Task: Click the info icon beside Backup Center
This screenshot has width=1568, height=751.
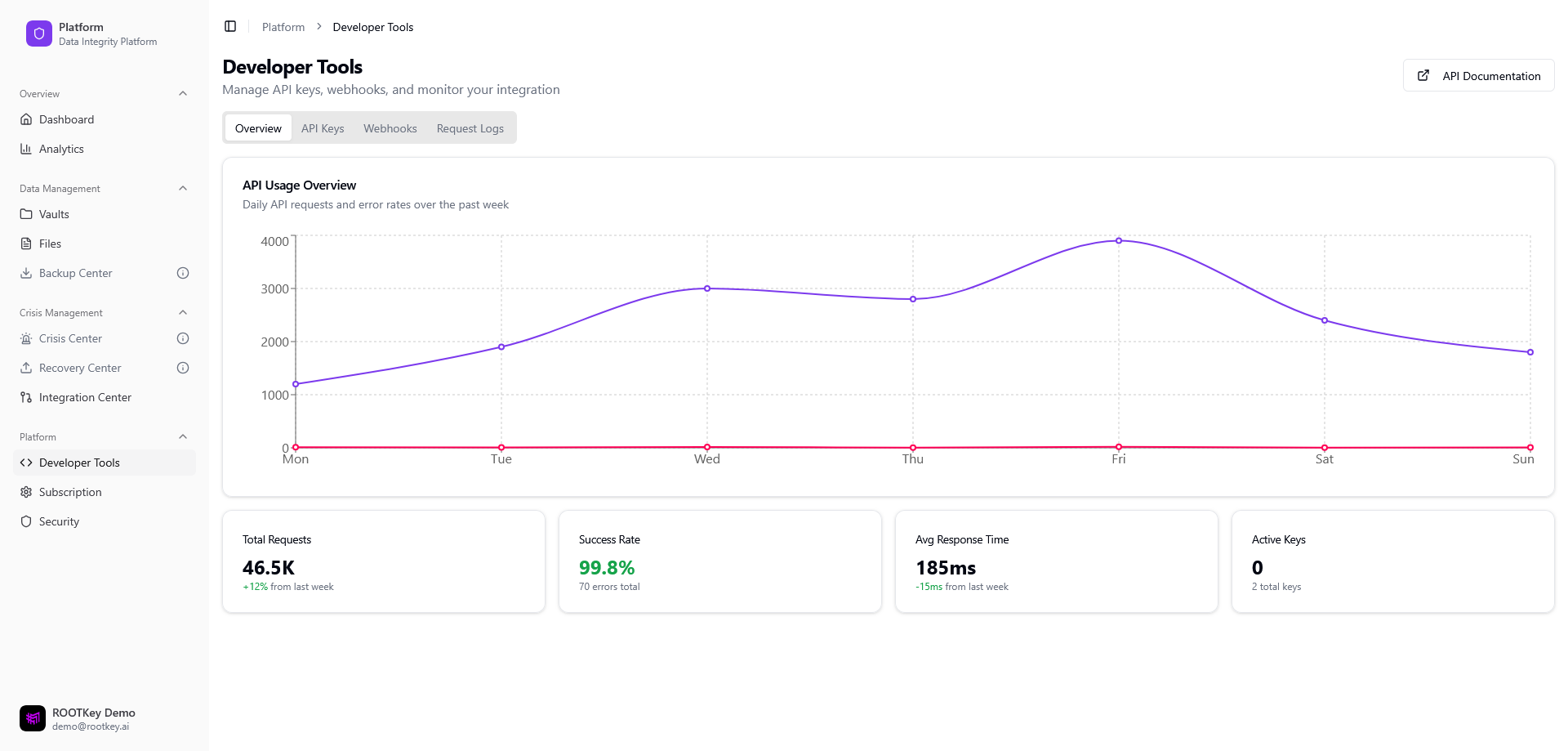Action: pos(183,273)
